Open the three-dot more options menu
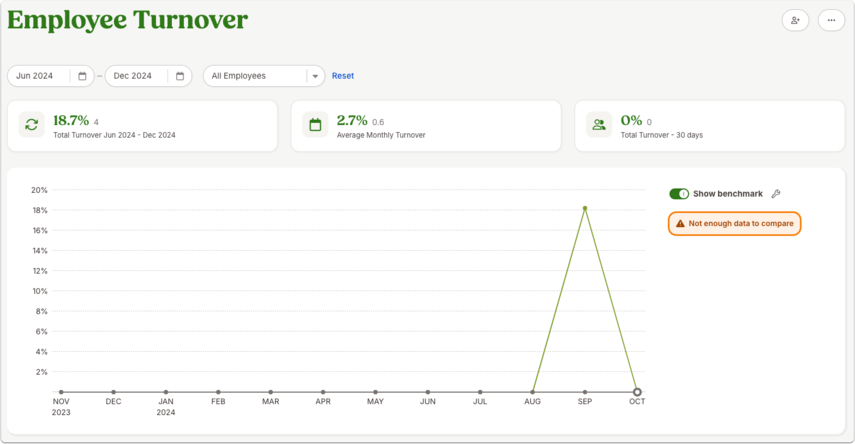Screen dimensions: 855x444 tap(831, 21)
